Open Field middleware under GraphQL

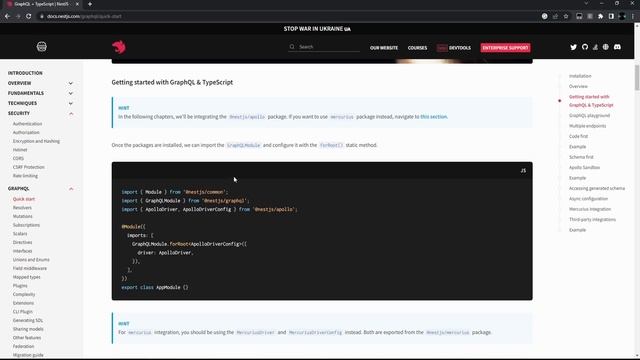pos(30,269)
